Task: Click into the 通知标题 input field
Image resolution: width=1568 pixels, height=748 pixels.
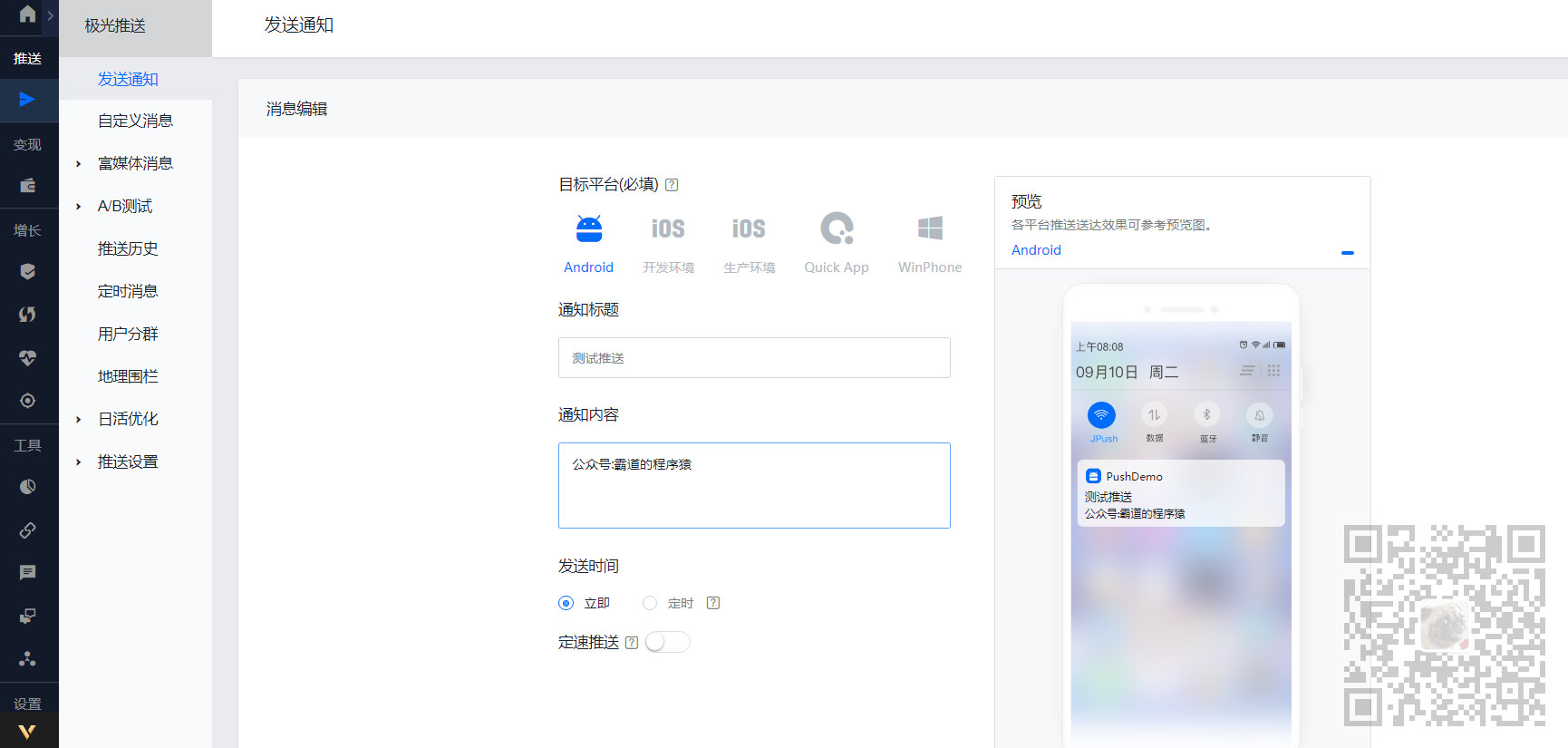Action: 754,357
